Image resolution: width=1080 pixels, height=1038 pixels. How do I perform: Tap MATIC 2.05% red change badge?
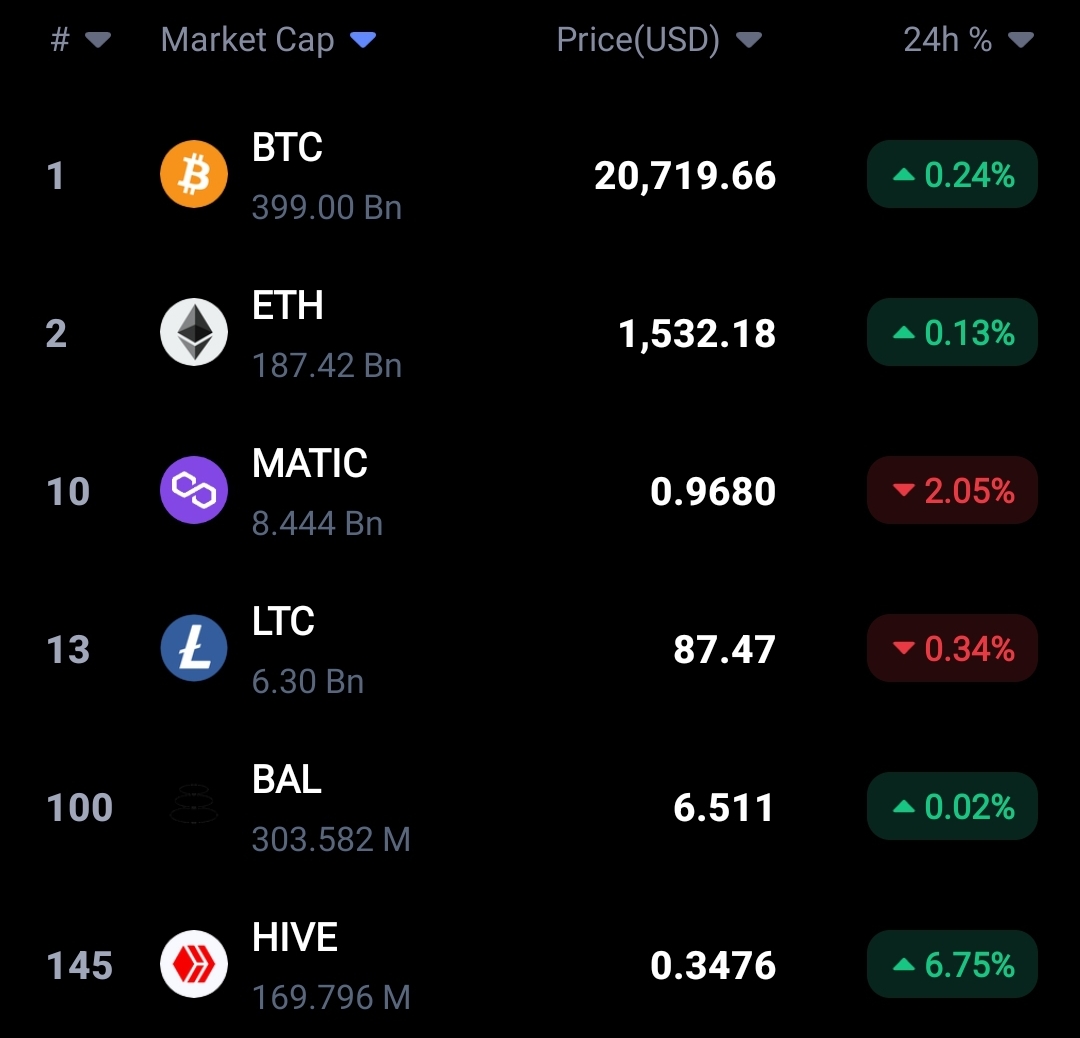(x=952, y=490)
